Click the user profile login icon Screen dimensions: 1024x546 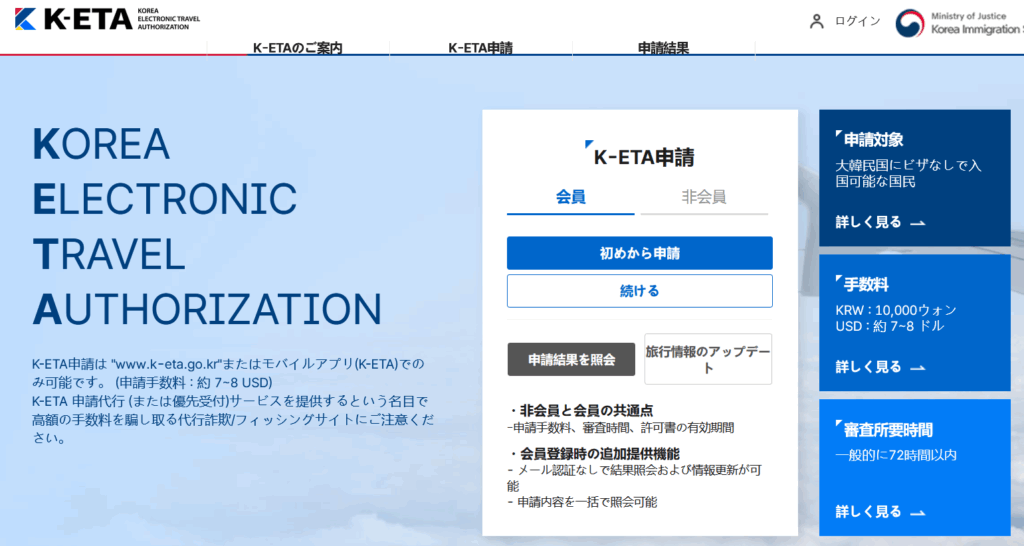[x=816, y=22]
